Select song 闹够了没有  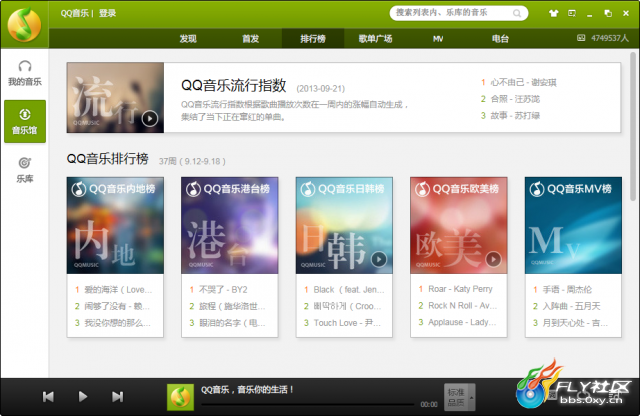[x=117, y=306]
